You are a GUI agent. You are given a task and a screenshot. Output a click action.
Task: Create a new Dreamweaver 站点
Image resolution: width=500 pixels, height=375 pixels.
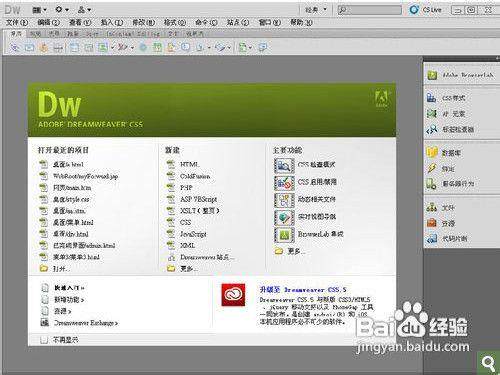click(x=207, y=257)
